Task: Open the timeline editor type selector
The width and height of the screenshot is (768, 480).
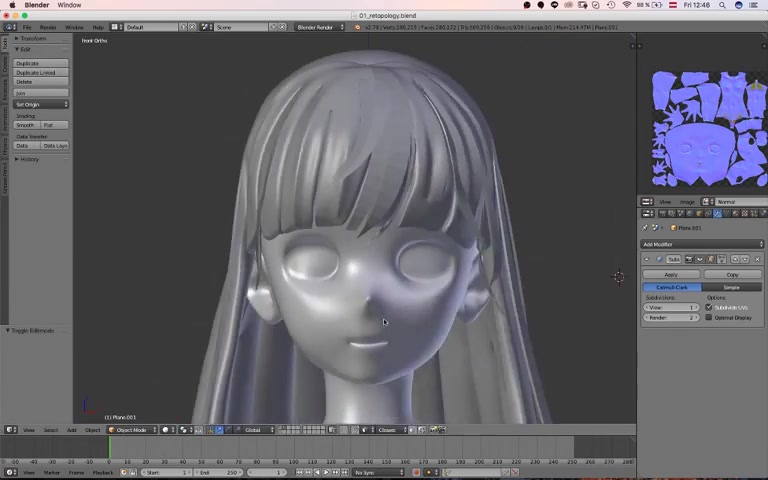Action: (11, 473)
